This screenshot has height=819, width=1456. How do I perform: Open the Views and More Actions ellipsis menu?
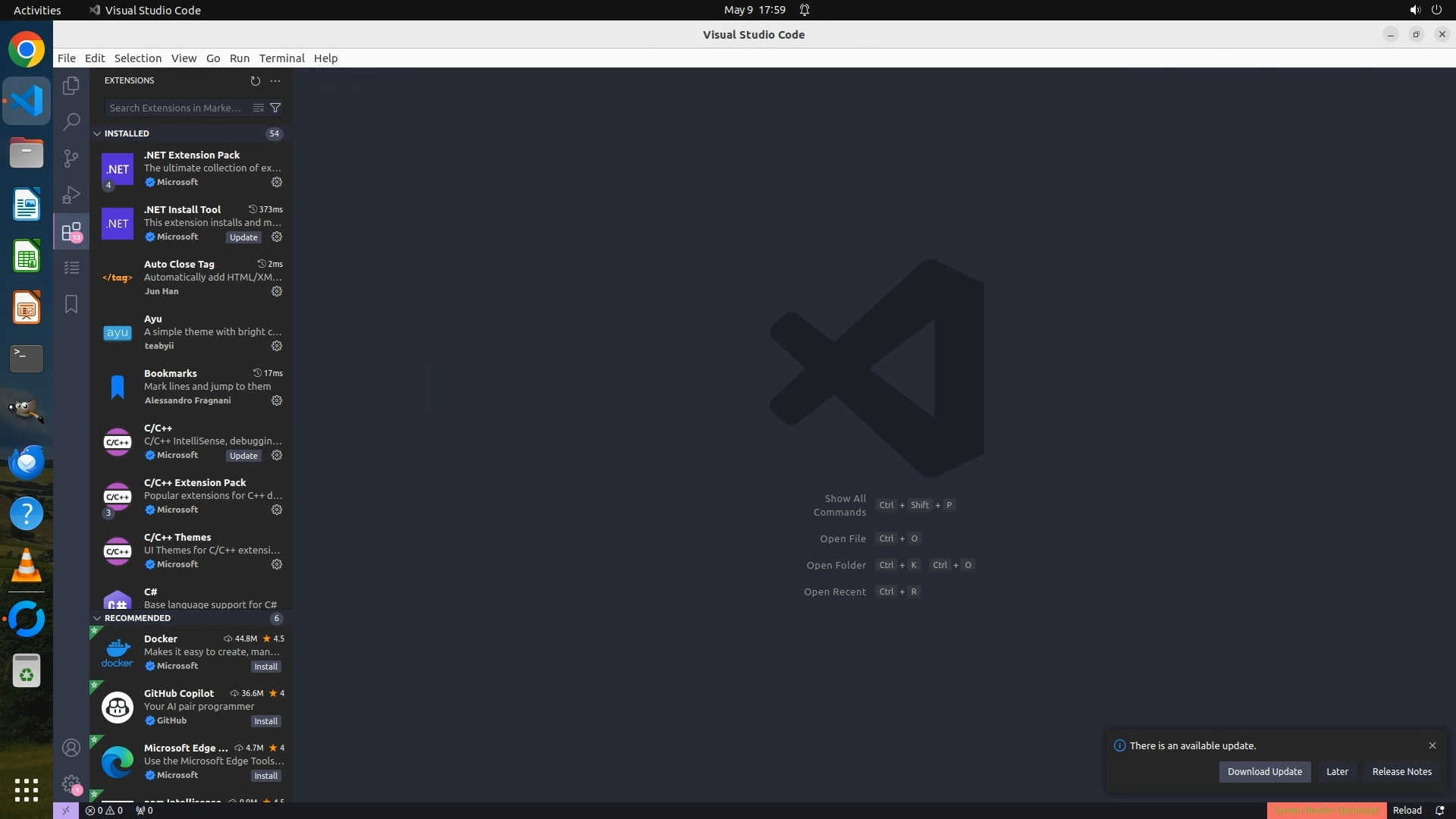tap(275, 80)
